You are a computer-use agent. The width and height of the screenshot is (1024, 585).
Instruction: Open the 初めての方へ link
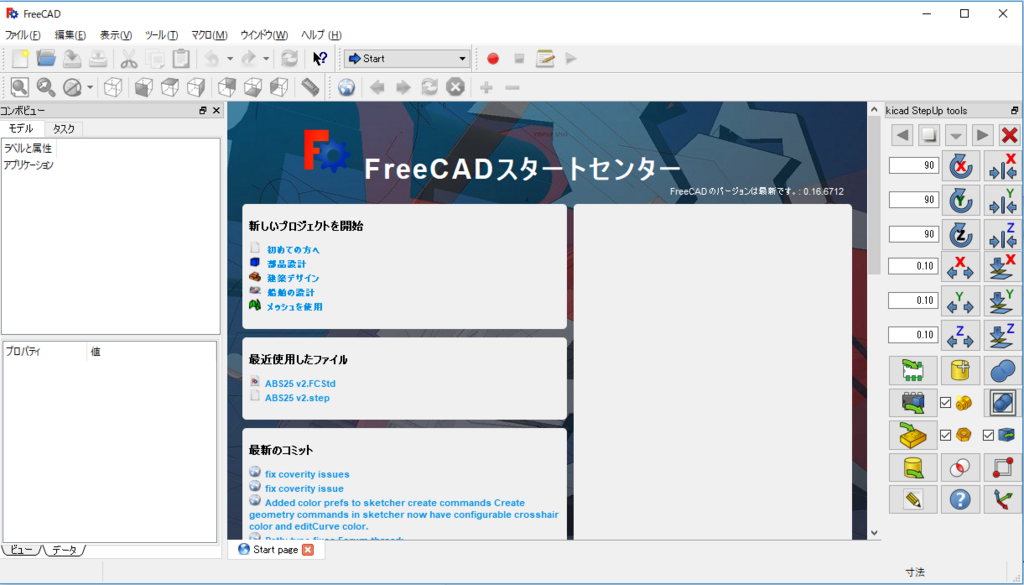(293, 249)
